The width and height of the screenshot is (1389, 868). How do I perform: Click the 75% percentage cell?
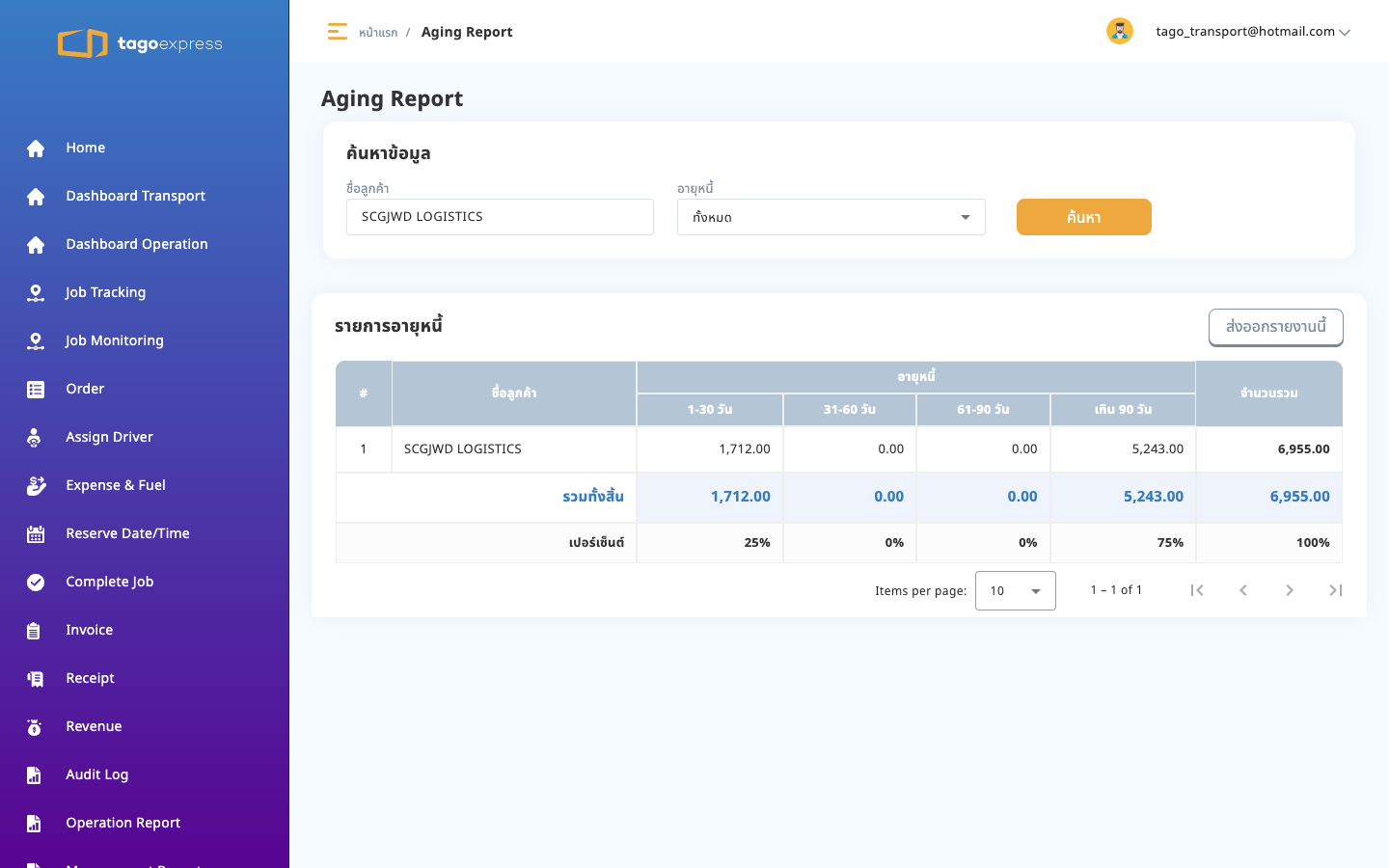1123,543
